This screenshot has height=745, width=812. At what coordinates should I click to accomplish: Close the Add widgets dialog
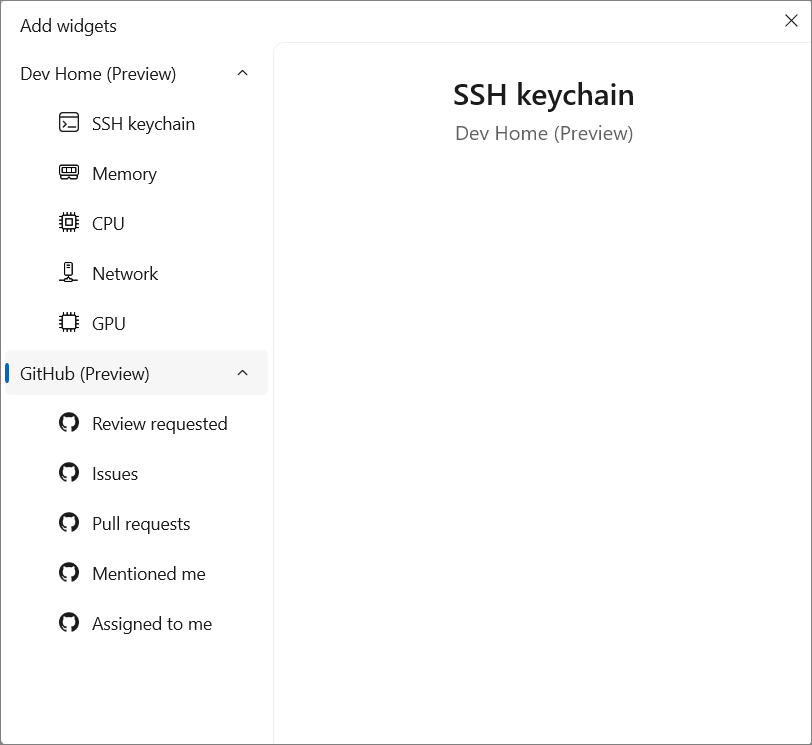(791, 21)
